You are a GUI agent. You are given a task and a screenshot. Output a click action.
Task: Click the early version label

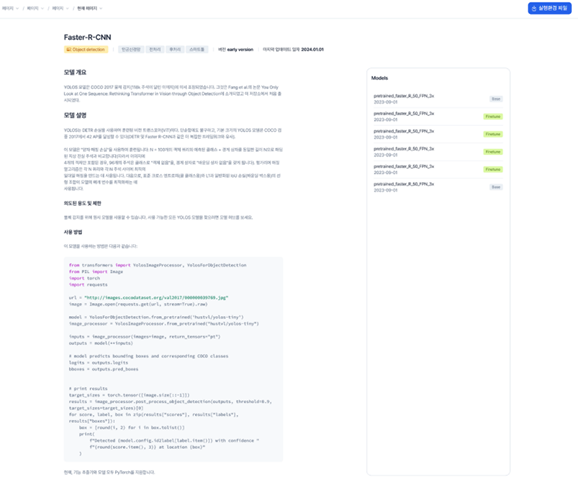pyautogui.click(x=240, y=49)
